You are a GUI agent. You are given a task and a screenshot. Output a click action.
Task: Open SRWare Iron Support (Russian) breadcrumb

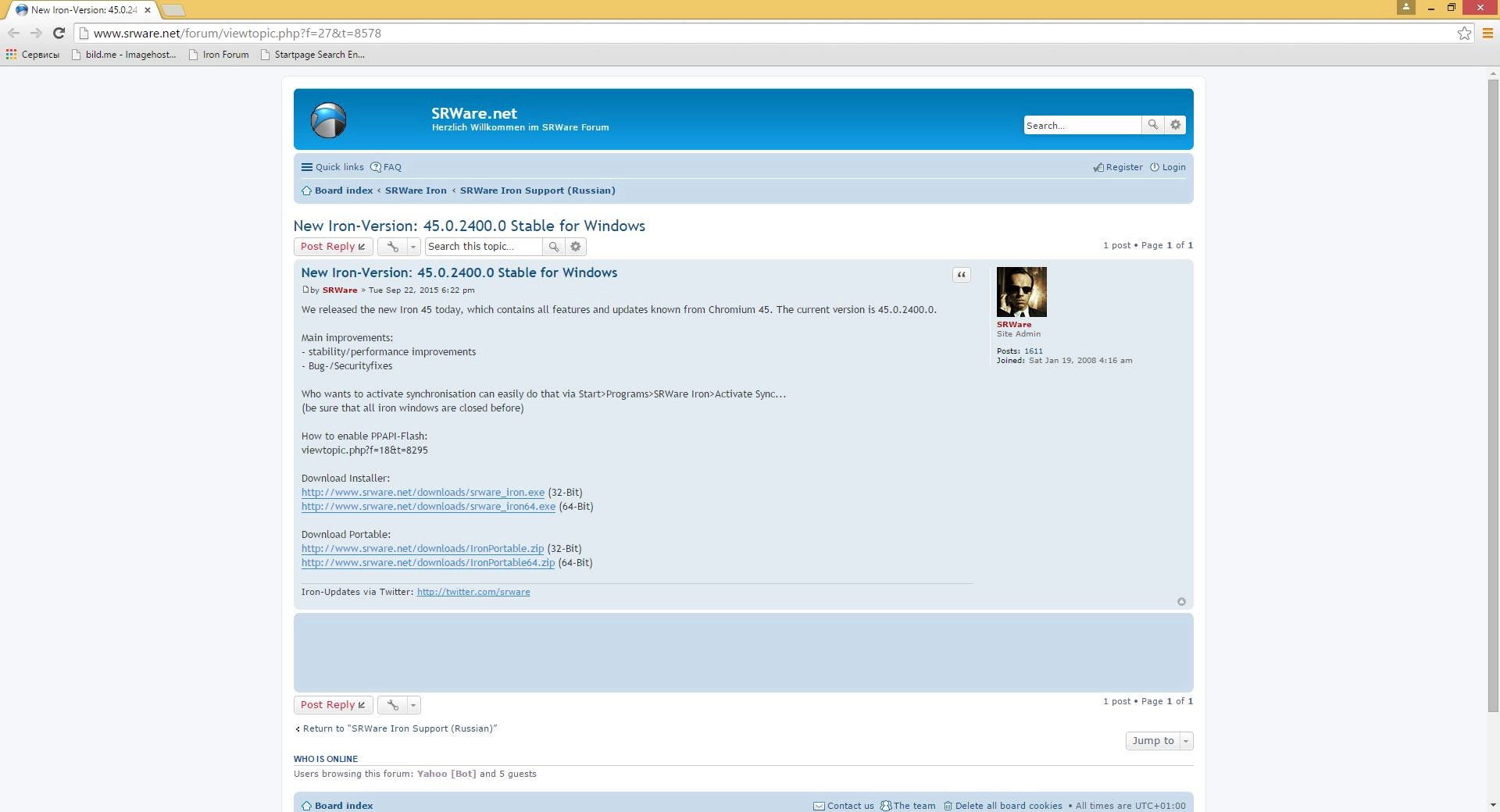[x=537, y=191]
